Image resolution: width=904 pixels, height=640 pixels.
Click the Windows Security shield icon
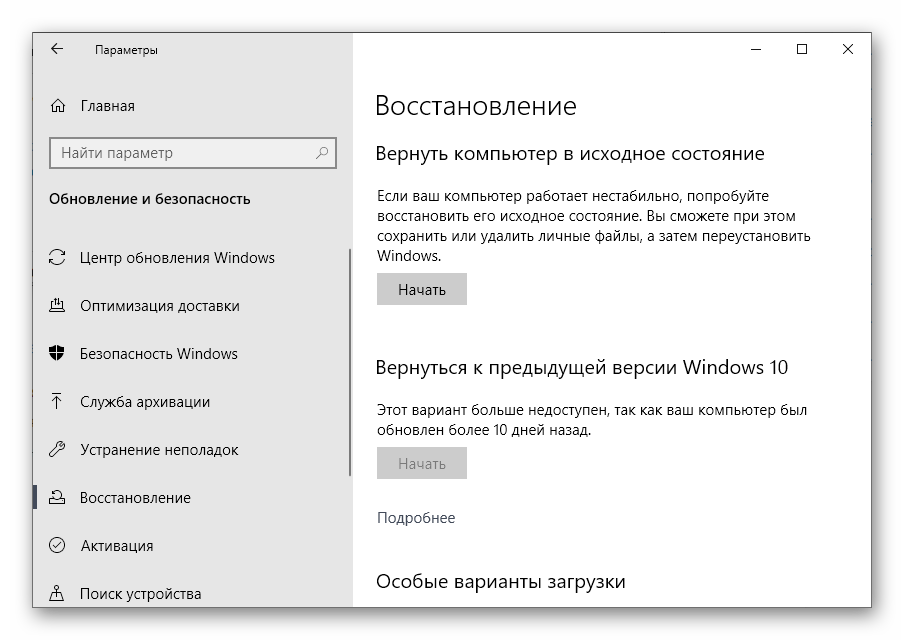pyautogui.click(x=58, y=354)
